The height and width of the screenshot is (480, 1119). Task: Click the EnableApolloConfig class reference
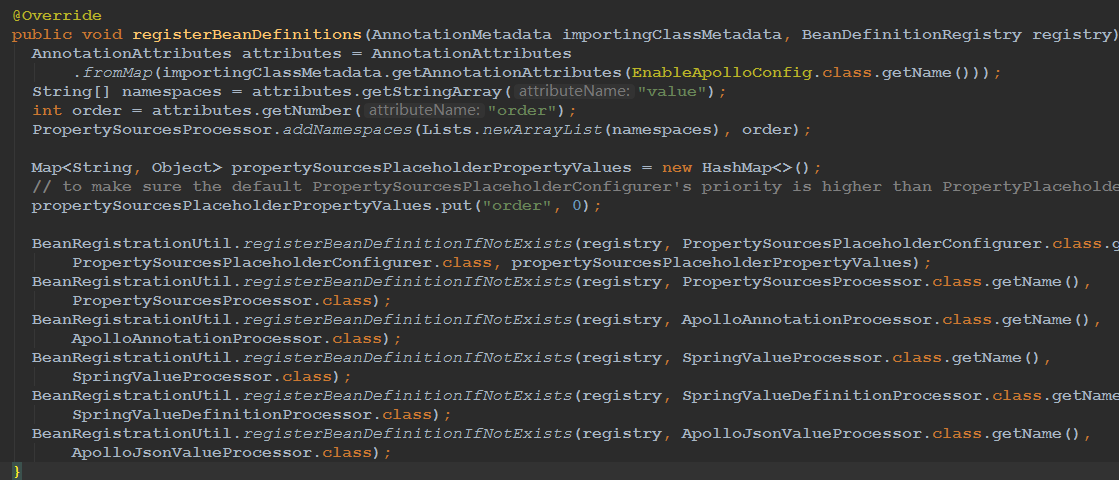[x=722, y=73]
